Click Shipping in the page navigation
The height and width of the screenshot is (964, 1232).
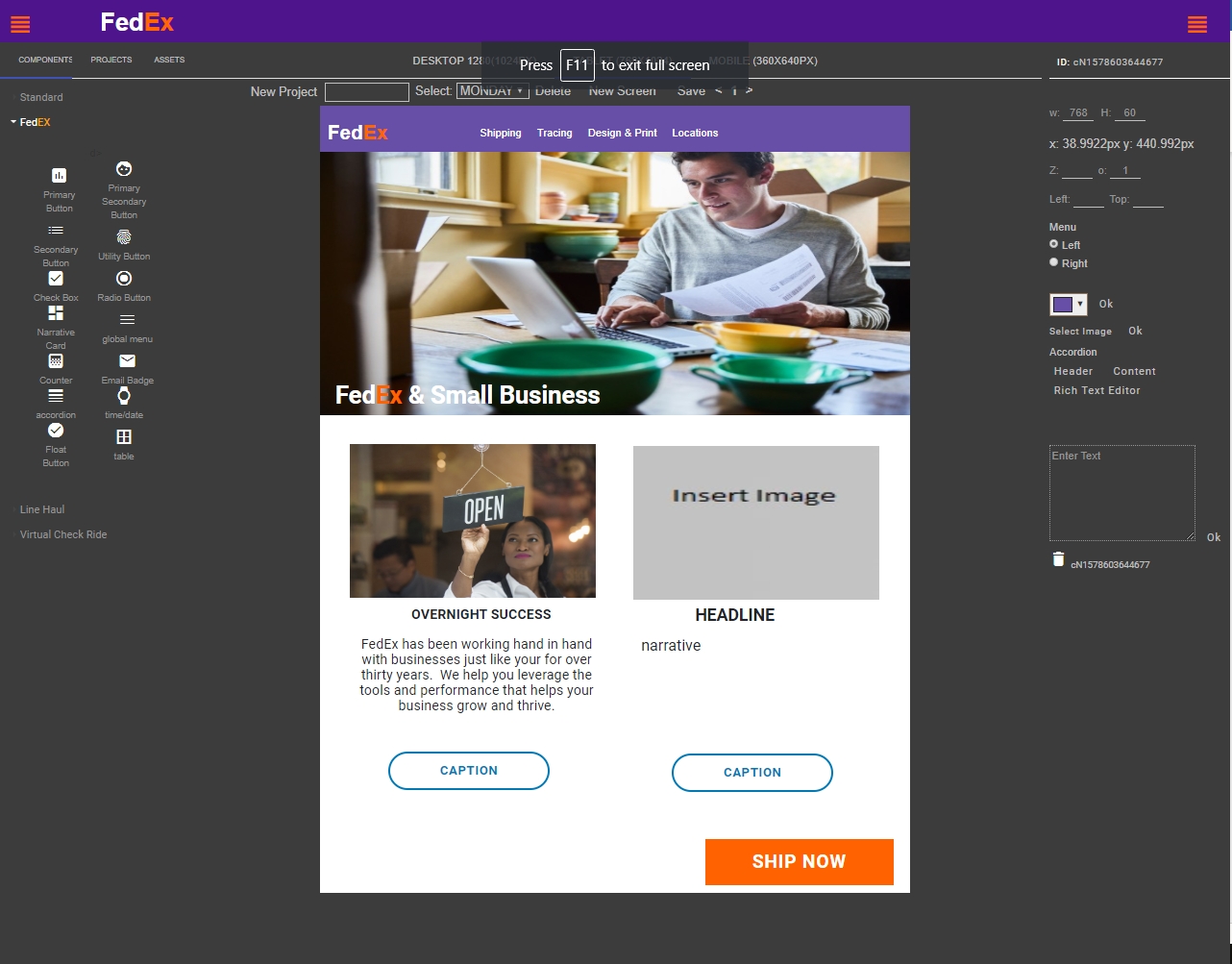coord(501,133)
